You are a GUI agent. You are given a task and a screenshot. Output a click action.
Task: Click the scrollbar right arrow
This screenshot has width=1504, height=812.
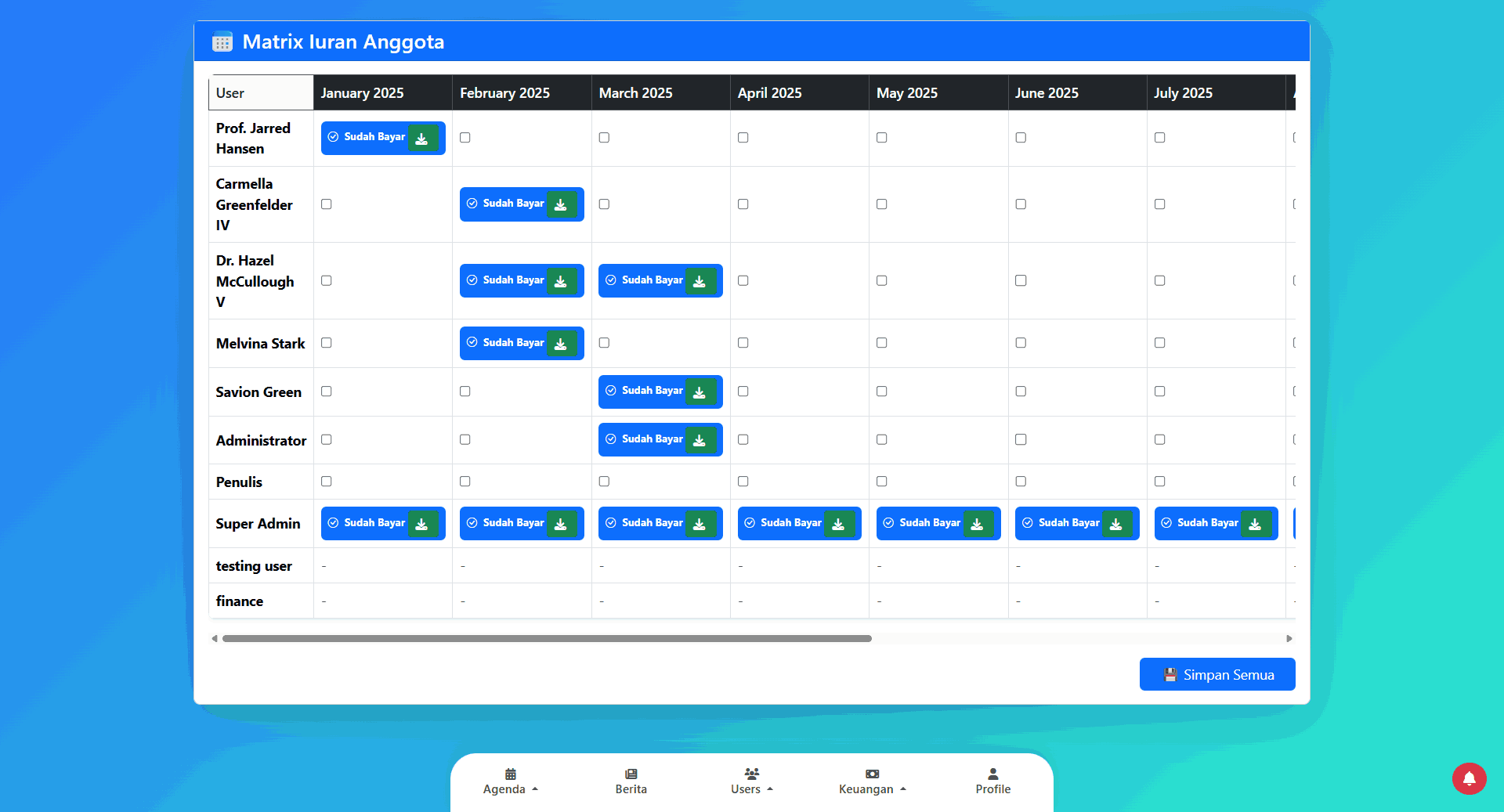(x=1289, y=639)
